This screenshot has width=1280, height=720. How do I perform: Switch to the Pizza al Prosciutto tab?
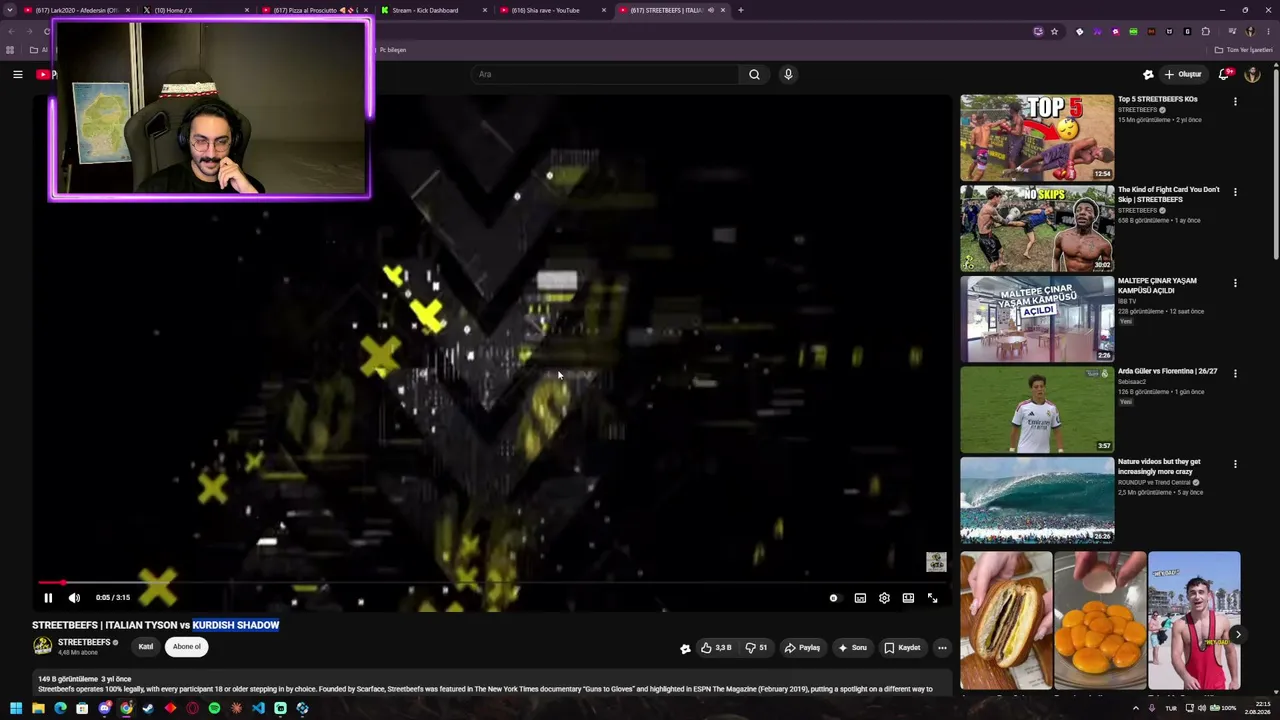315,10
